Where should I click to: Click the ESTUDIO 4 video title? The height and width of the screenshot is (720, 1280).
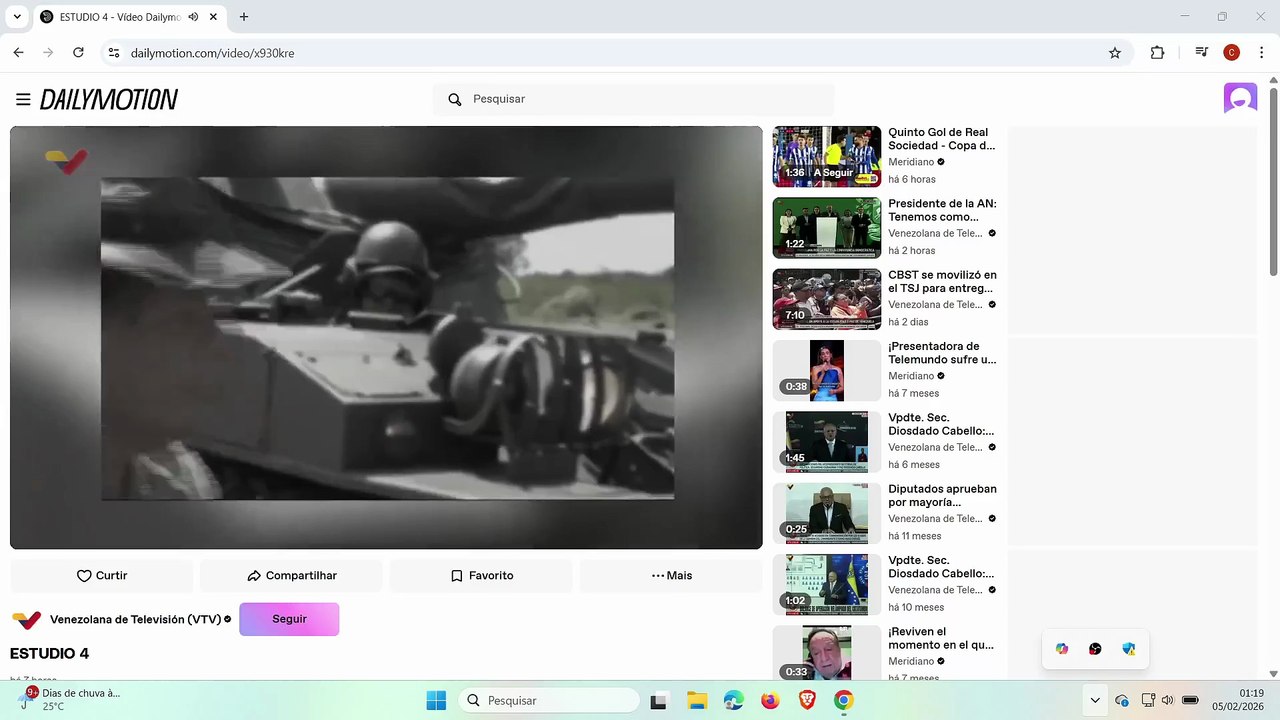(50, 654)
